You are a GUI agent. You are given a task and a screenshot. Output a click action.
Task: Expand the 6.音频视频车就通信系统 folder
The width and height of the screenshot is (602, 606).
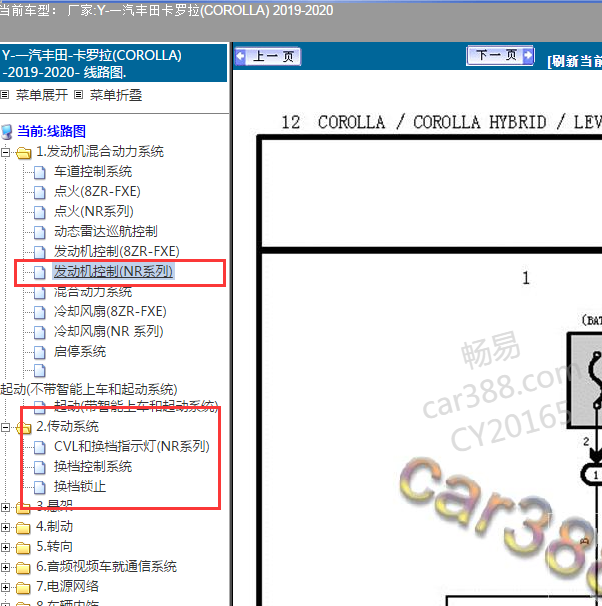(x=5, y=568)
